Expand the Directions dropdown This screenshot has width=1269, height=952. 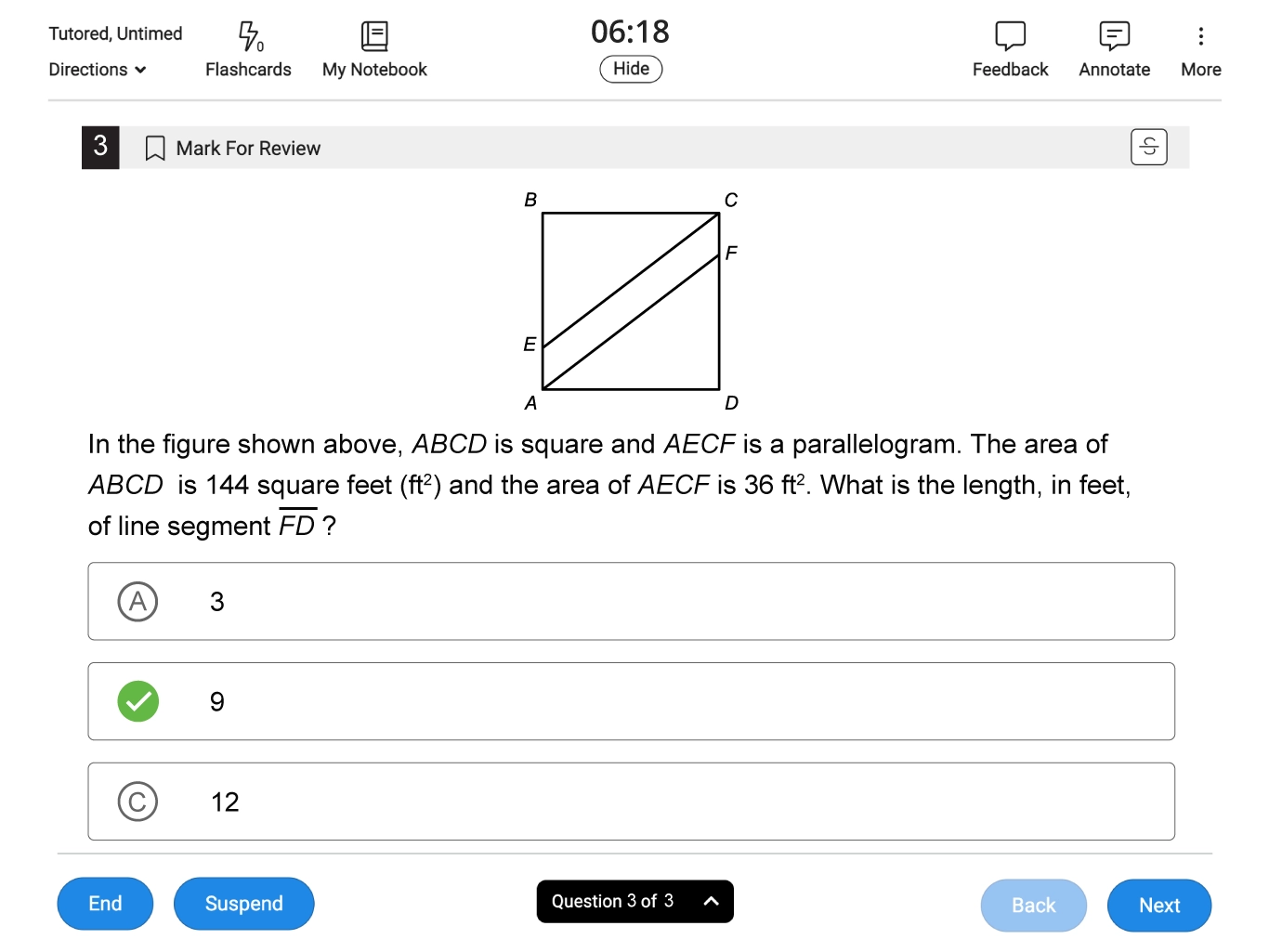tap(98, 70)
